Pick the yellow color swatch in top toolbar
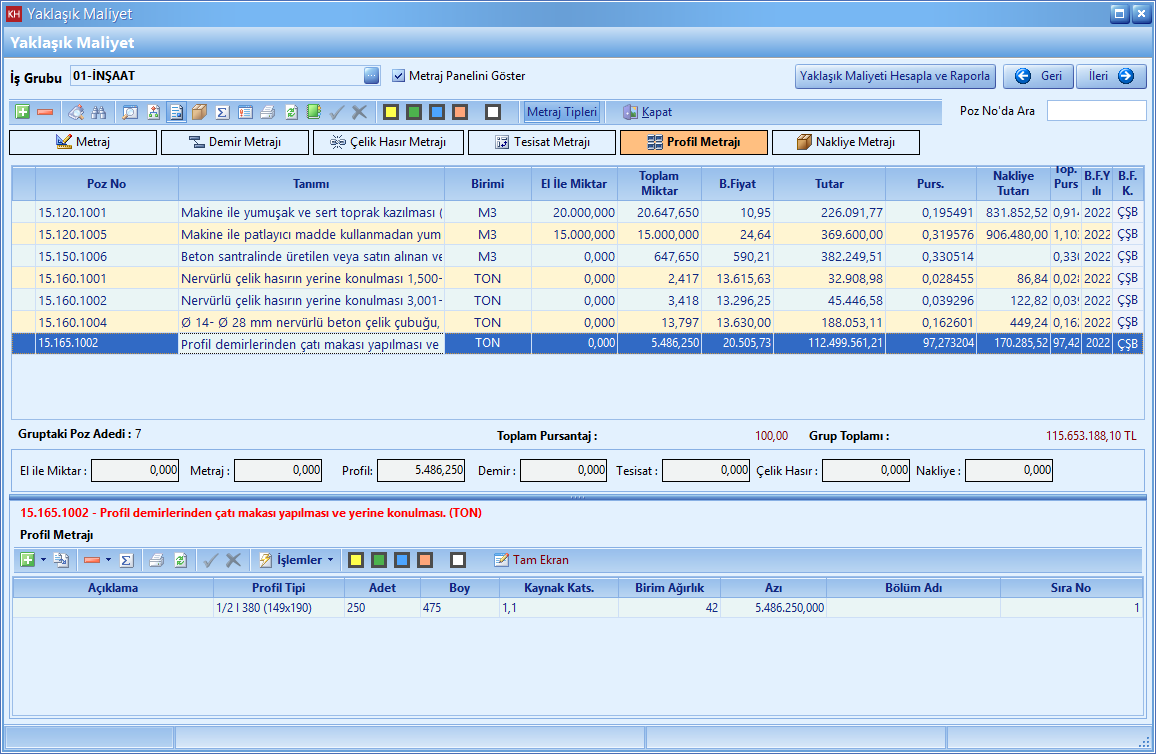Viewport: 1156px width, 754px height. tap(391, 112)
